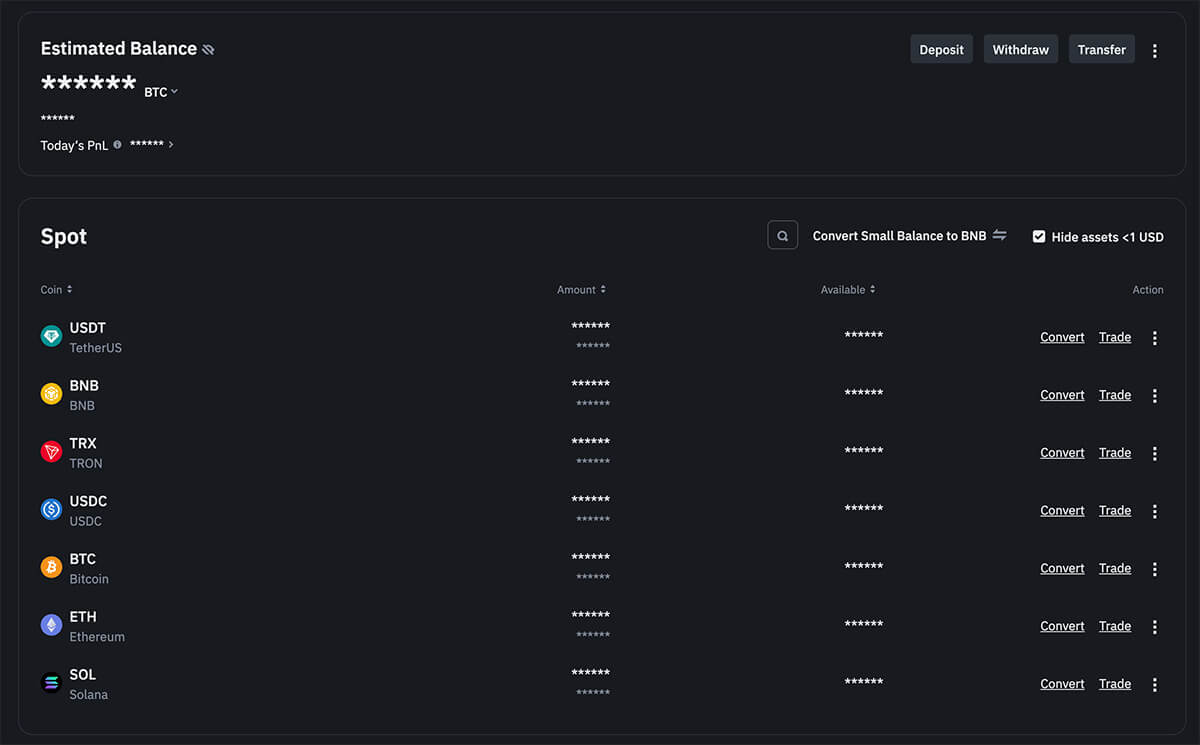Trade the ETH asset

[1114, 625]
